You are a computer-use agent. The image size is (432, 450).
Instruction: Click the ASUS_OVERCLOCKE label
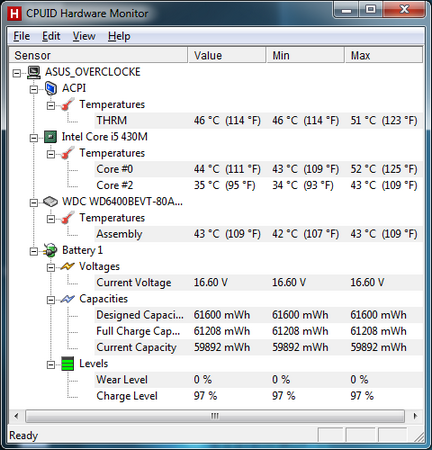point(93,72)
